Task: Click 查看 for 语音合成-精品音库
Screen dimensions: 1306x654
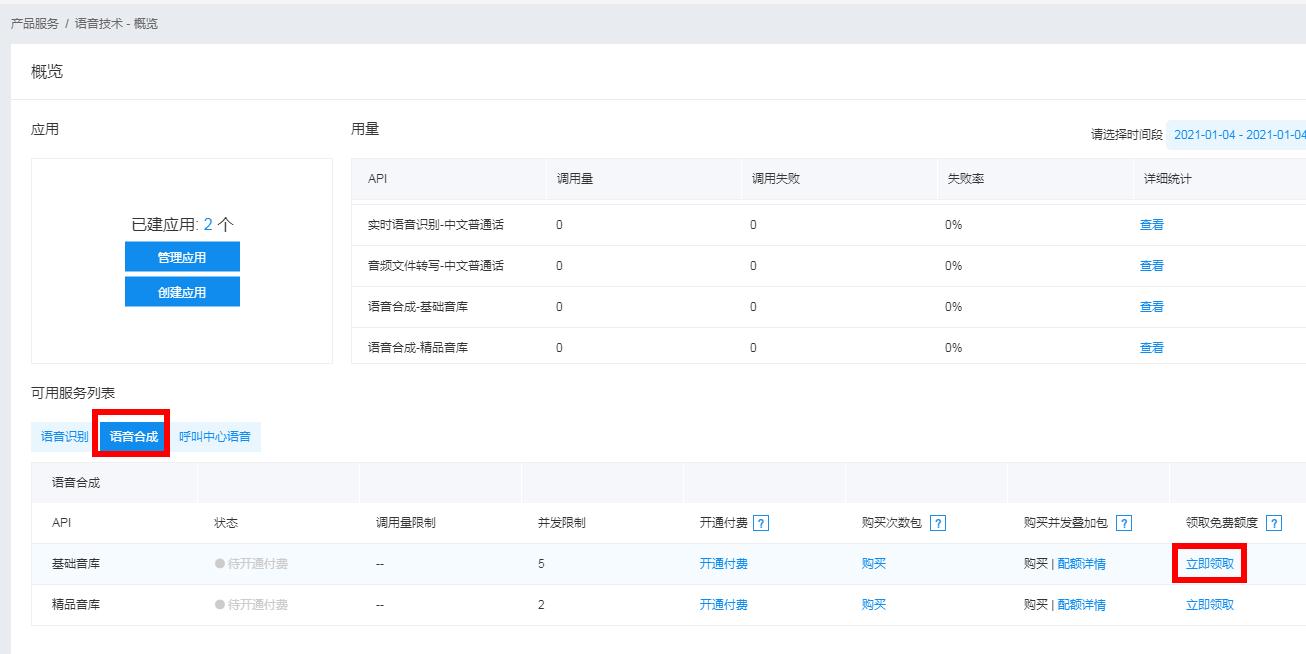Action: coord(1152,348)
